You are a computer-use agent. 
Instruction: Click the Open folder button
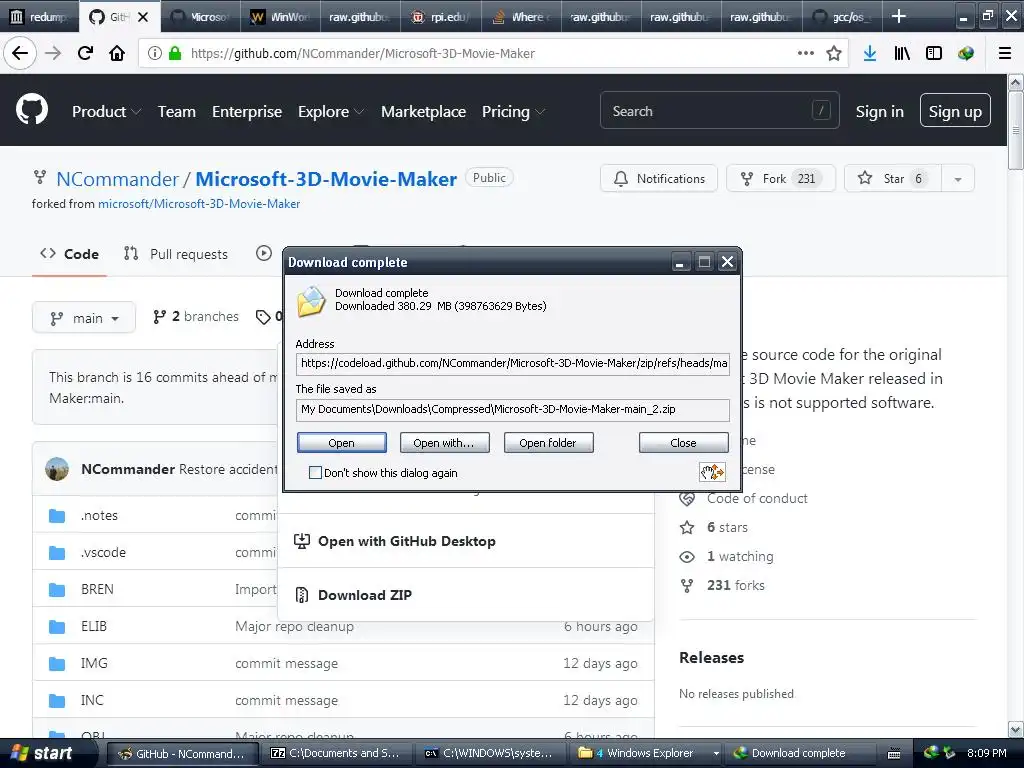548,443
